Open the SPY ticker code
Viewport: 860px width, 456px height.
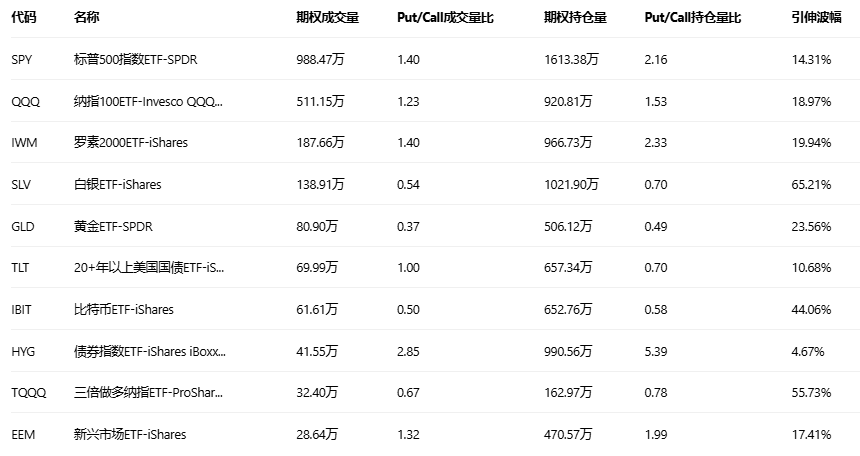(22, 60)
